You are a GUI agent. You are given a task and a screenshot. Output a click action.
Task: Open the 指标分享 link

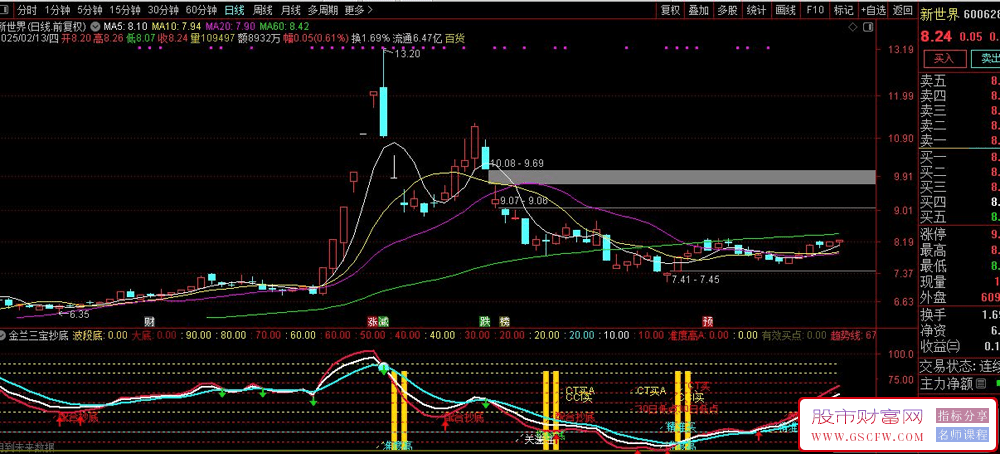click(962, 416)
